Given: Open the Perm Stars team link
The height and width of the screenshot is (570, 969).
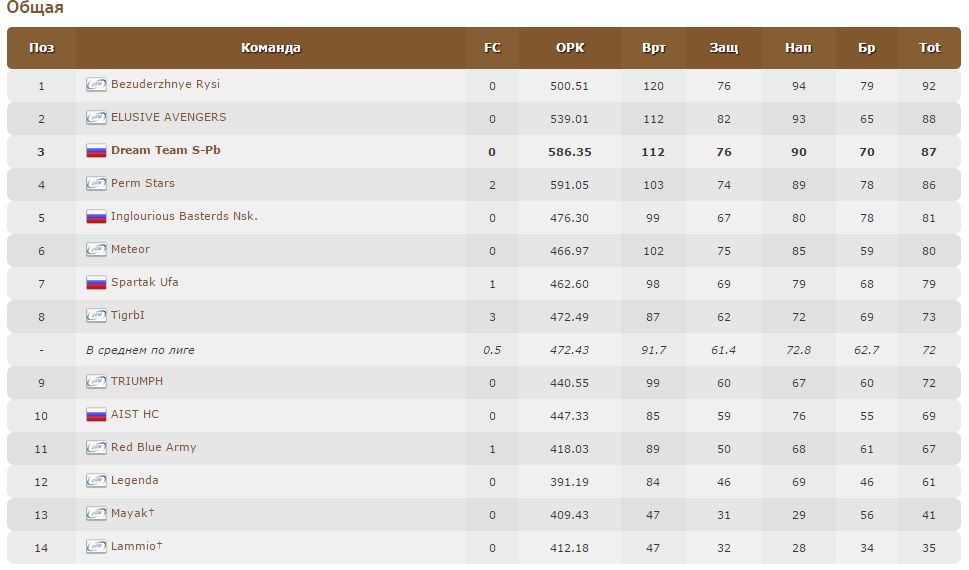Looking at the screenshot, I should pos(143,184).
